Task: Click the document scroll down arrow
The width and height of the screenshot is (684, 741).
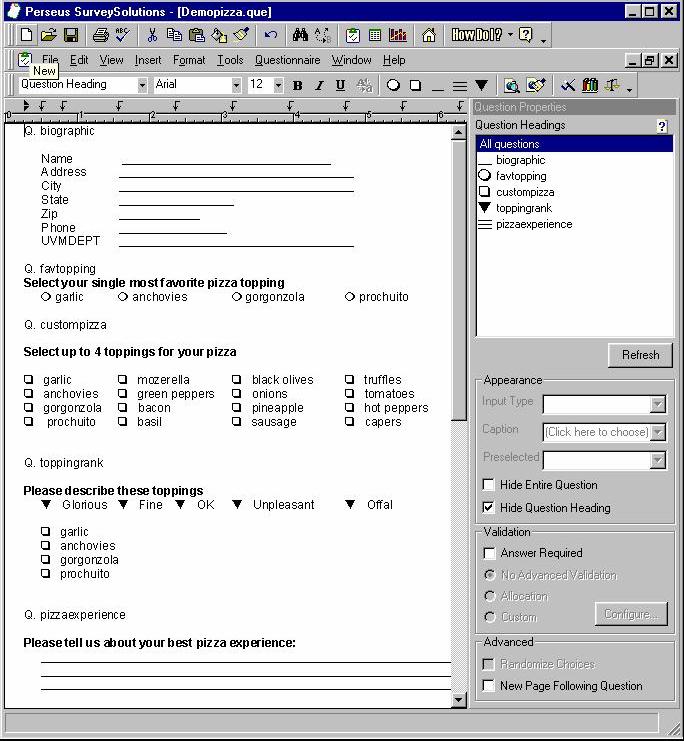Action: pos(458,700)
